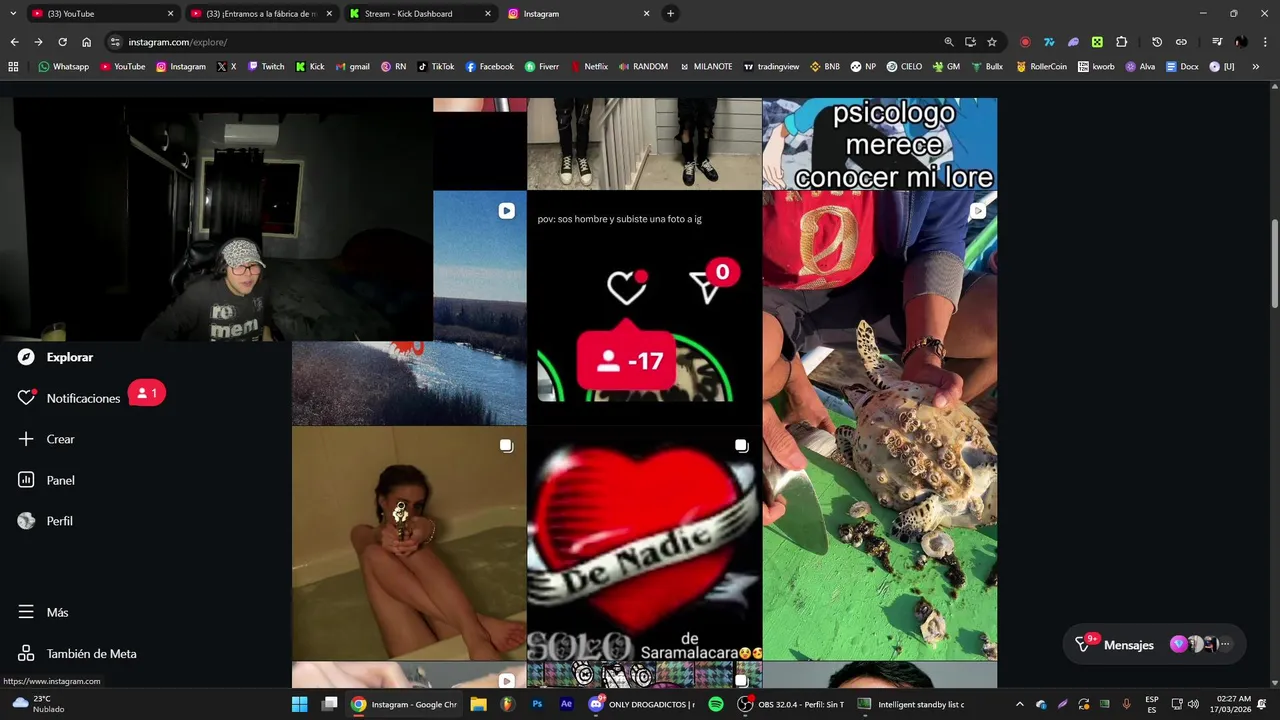Open Intelligent standby list taskbar window

pos(911,704)
